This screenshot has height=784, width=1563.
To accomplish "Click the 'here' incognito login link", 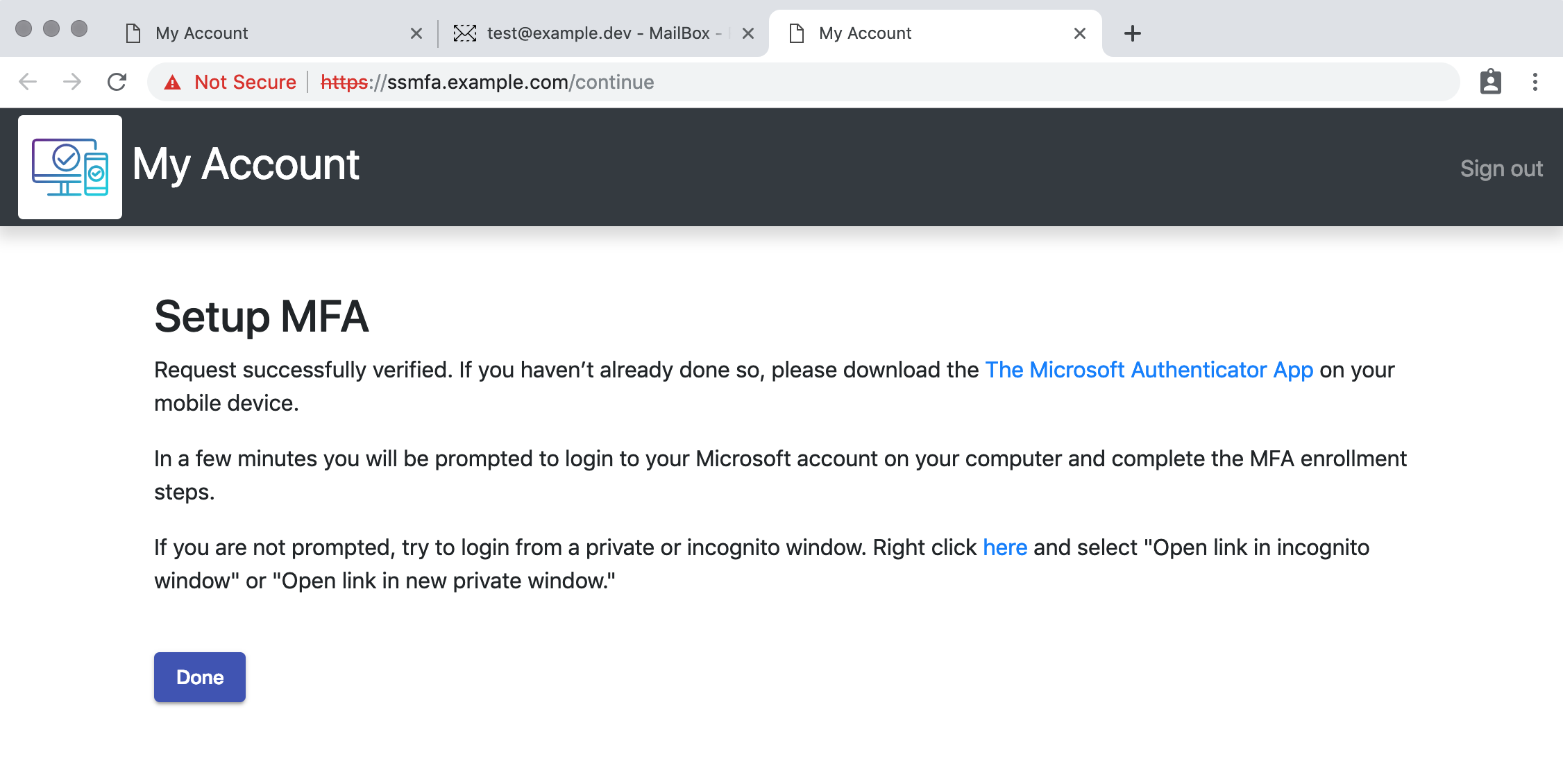I will 1004,547.
